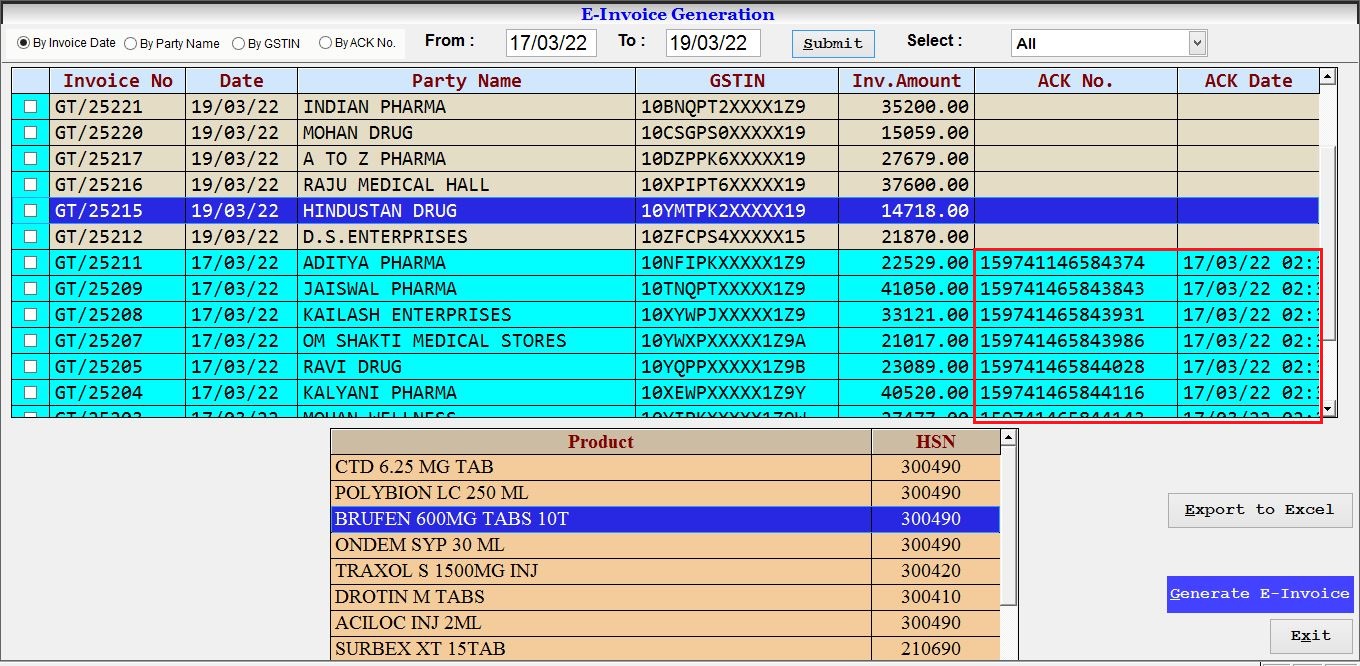Click the GSTIN column header
The image size is (1360, 666).
(x=737, y=81)
